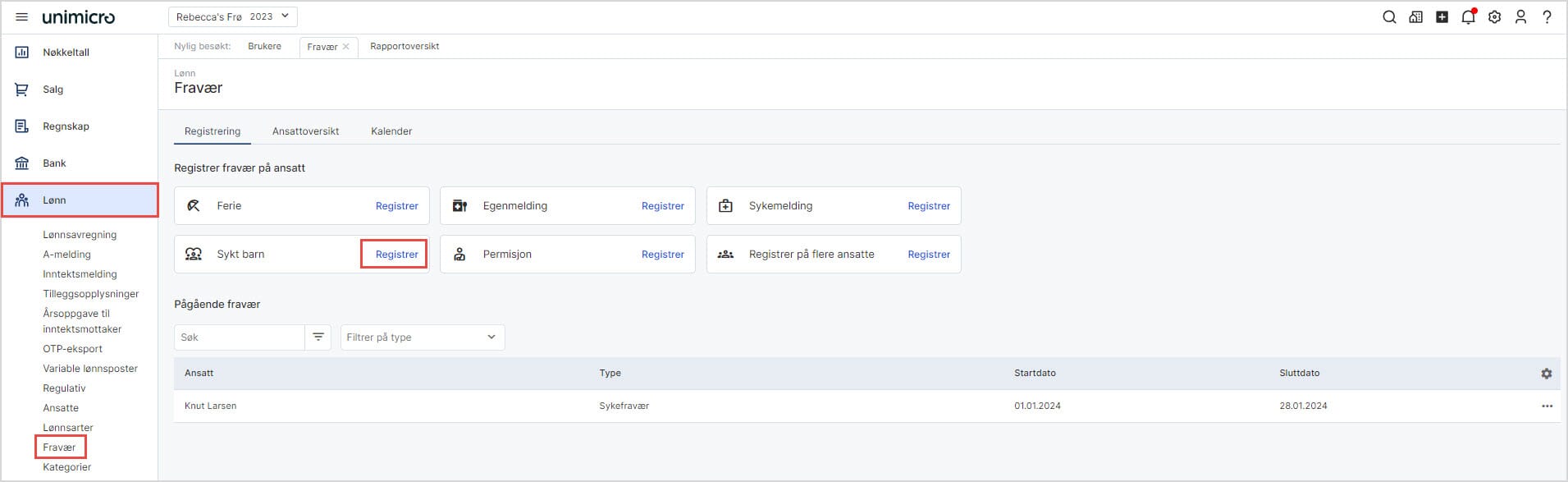Click the user profile icon
Viewport: 1568px width, 482px height.
pyautogui.click(x=1520, y=17)
